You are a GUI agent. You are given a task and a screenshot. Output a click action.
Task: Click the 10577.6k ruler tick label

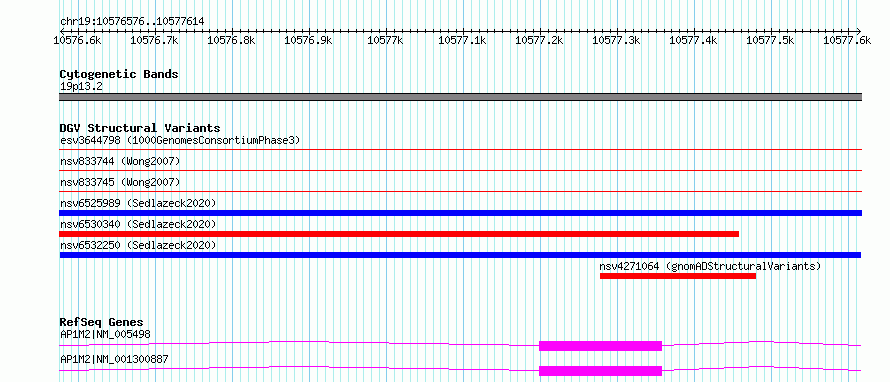click(x=847, y=40)
